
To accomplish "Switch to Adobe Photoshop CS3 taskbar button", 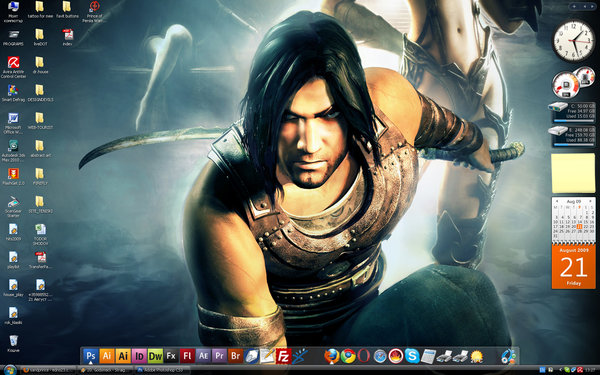I will (162, 370).
